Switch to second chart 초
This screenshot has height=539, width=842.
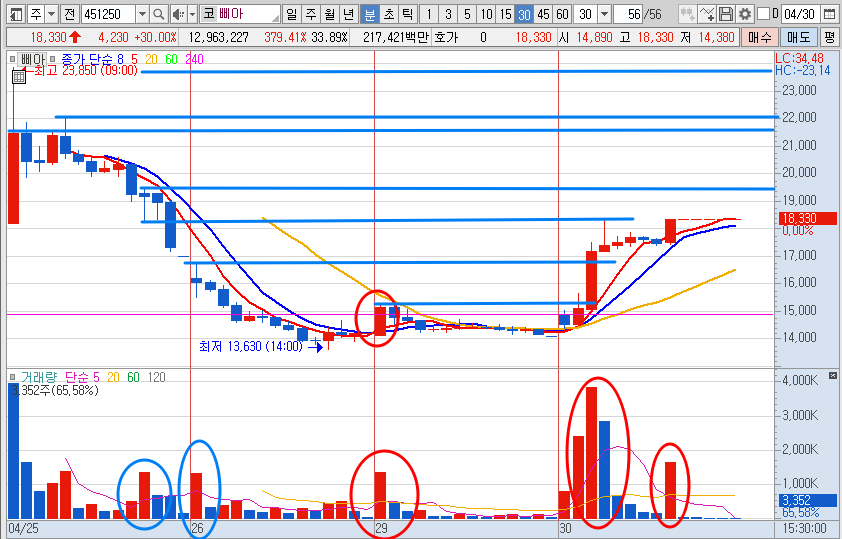pos(389,14)
